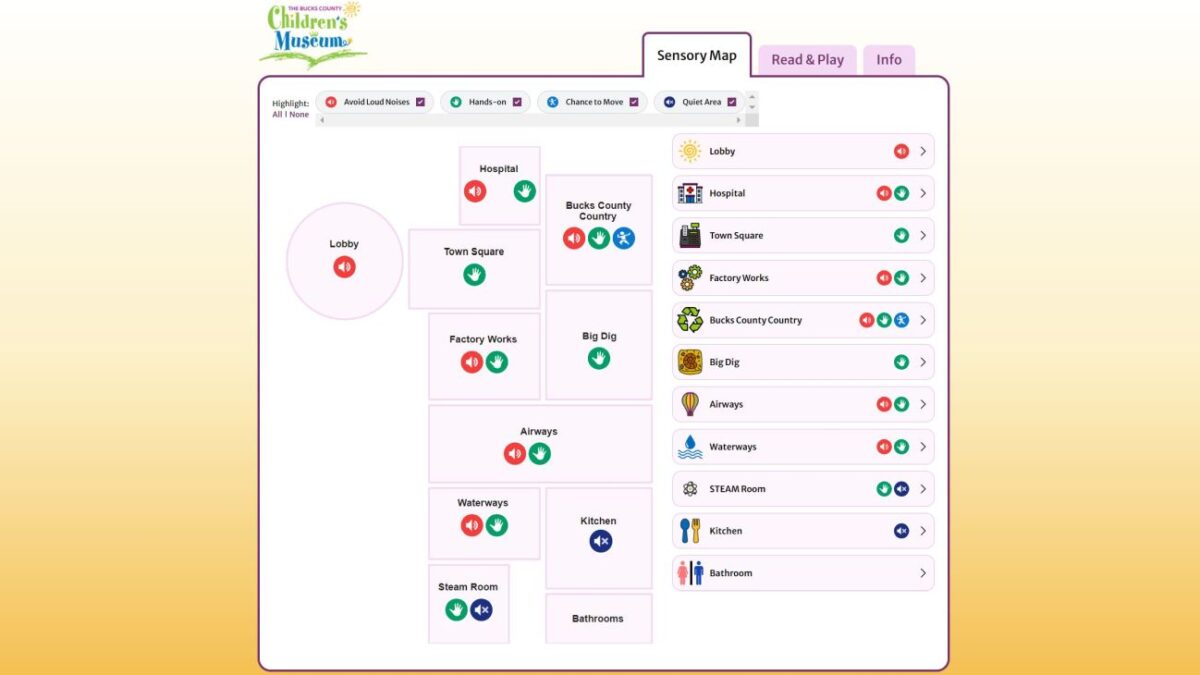Click the Hospital building icon in list

(690, 194)
